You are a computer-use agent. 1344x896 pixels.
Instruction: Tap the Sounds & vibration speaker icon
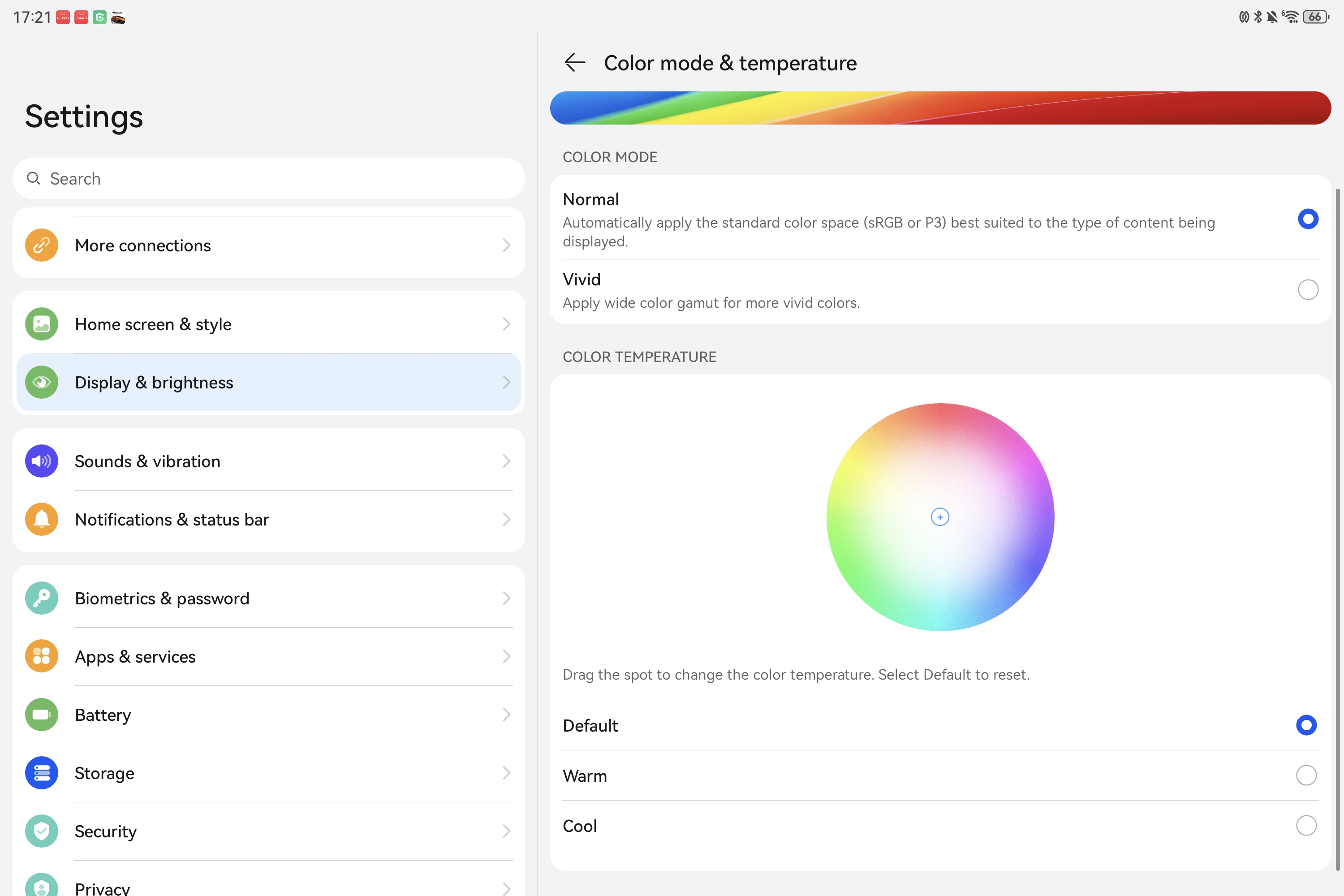pos(42,461)
